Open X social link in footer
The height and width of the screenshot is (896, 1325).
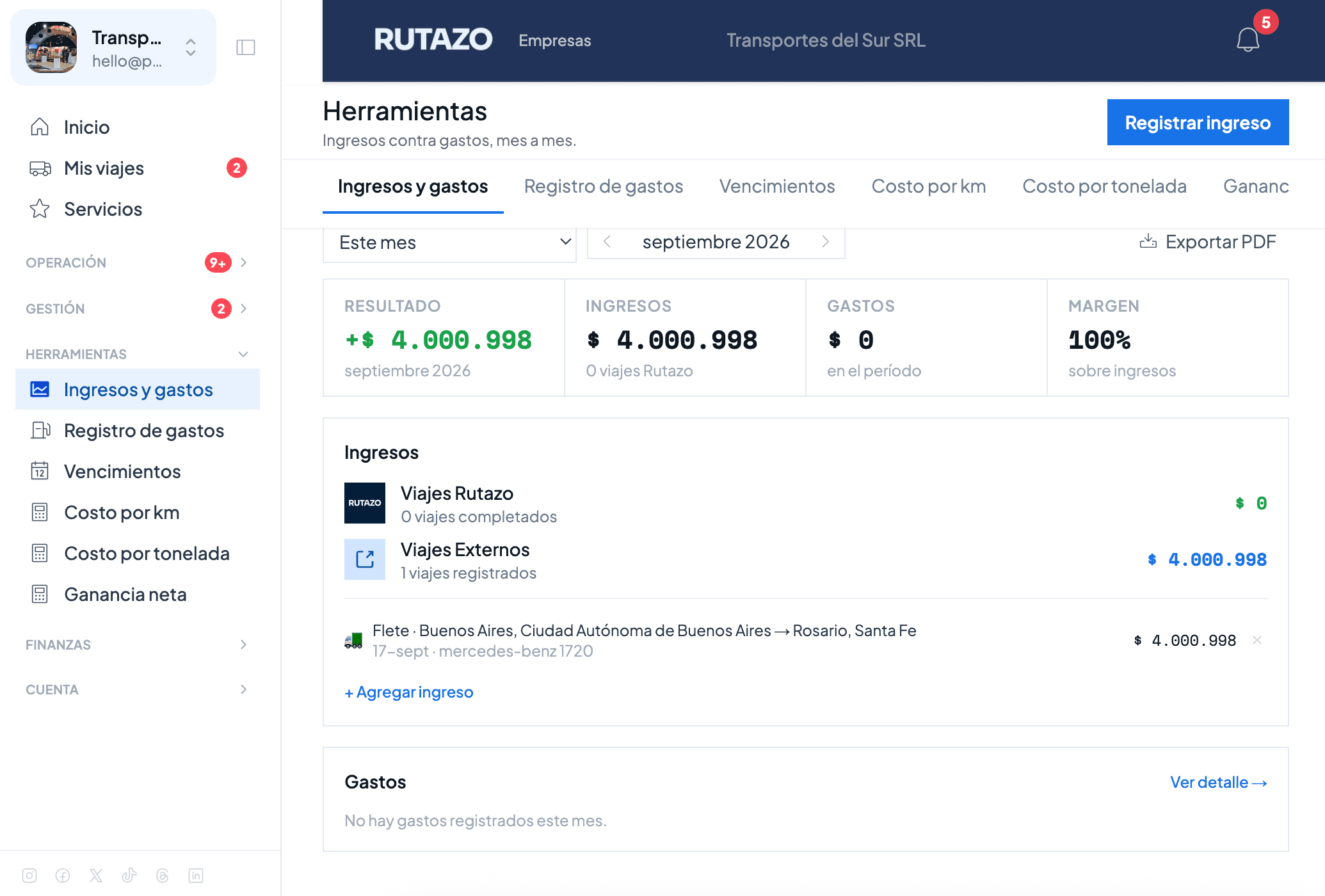96,876
